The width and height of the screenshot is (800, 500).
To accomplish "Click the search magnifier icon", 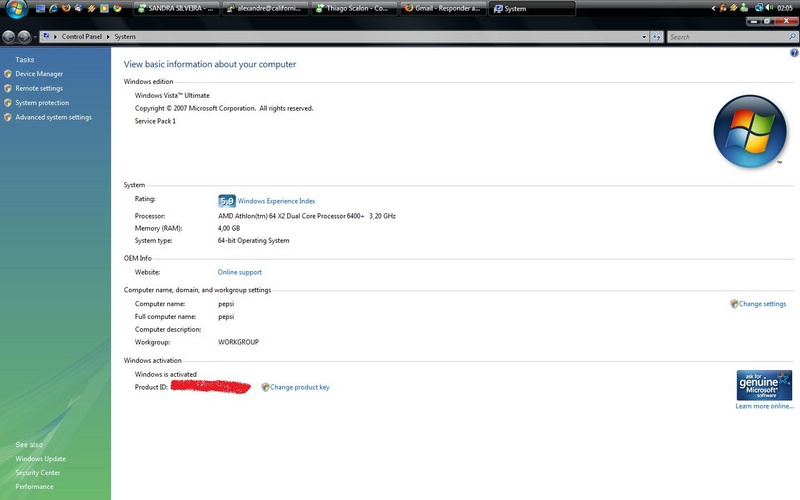I will click(x=792, y=37).
